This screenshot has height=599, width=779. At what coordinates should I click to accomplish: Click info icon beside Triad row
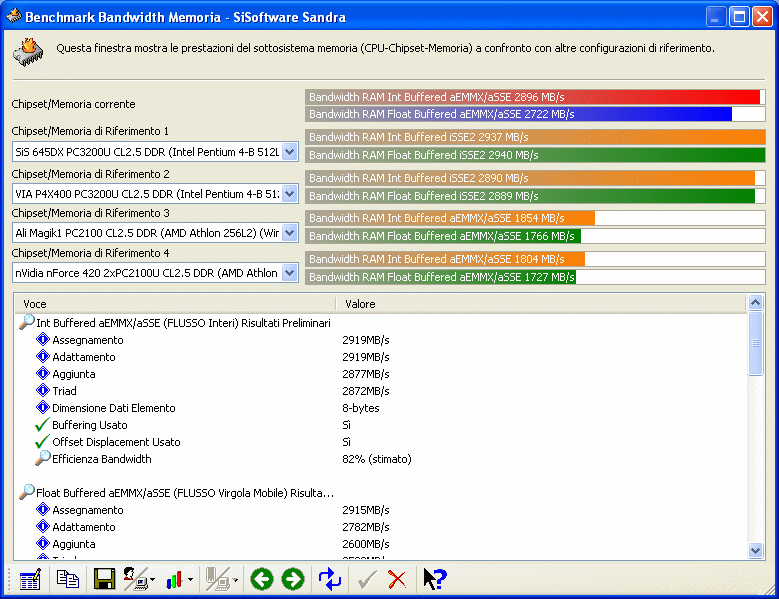(43, 390)
